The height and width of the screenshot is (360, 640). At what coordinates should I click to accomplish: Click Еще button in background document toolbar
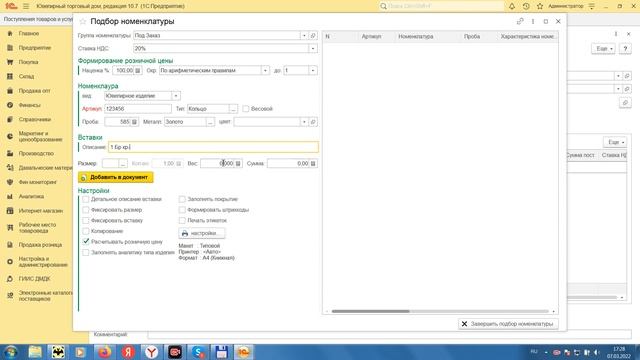coord(603,49)
